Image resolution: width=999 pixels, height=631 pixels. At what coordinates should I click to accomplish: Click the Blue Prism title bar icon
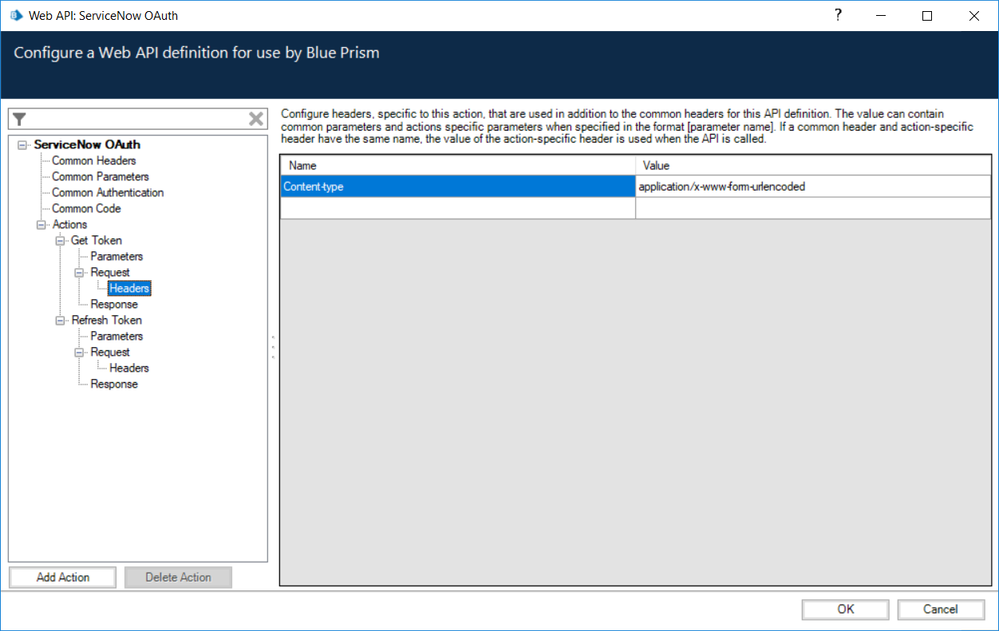(x=16, y=15)
